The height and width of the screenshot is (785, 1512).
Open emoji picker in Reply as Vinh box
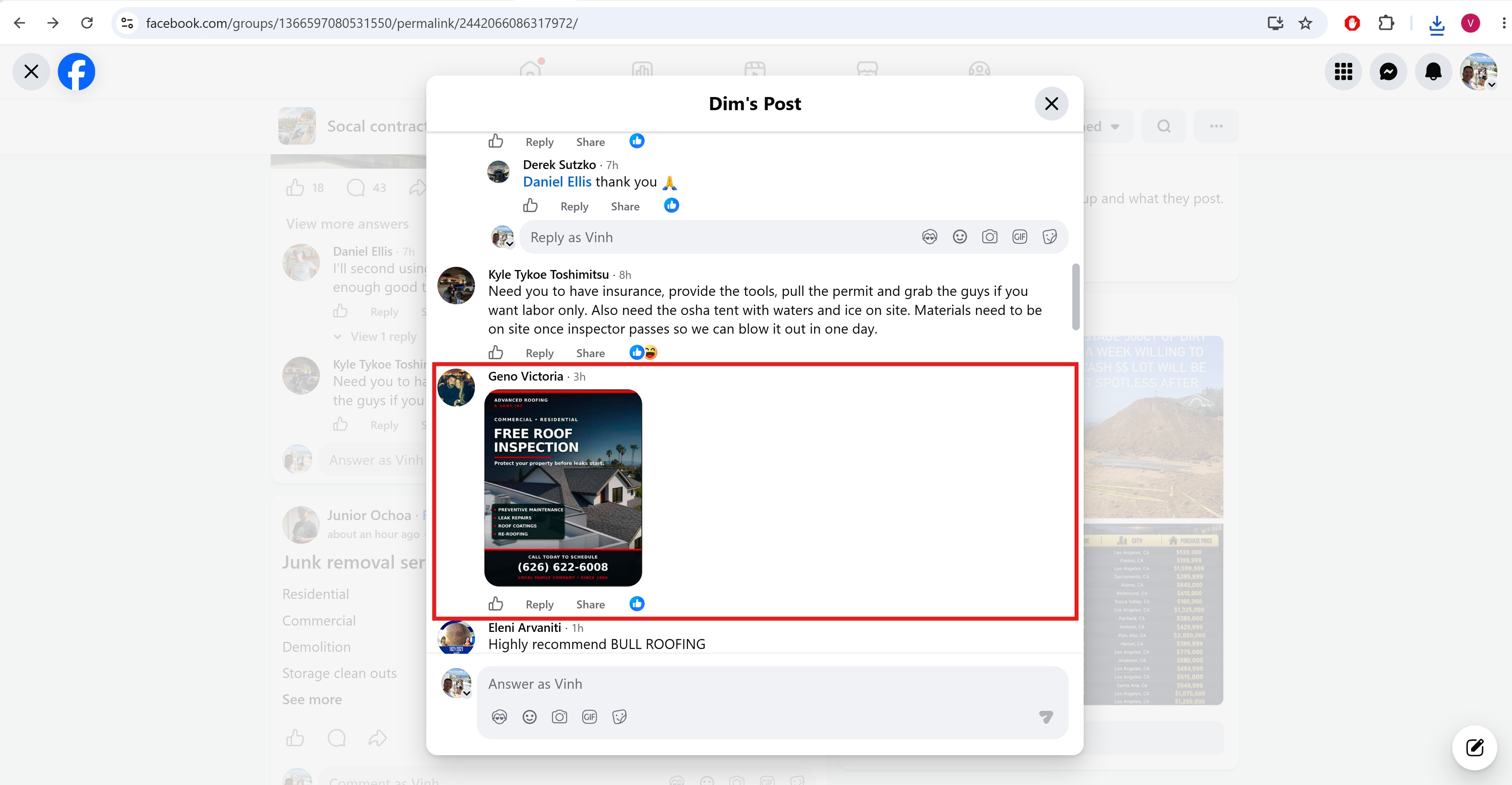[960, 237]
